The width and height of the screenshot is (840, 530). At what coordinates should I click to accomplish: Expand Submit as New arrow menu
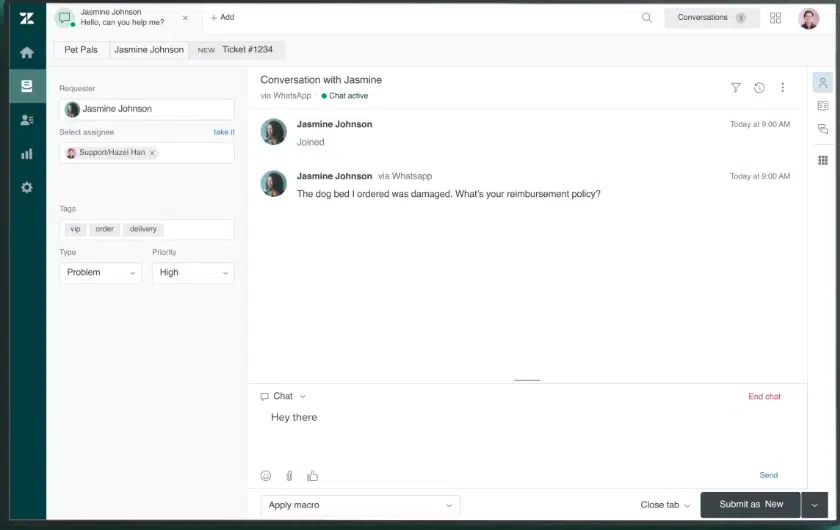[814, 505]
